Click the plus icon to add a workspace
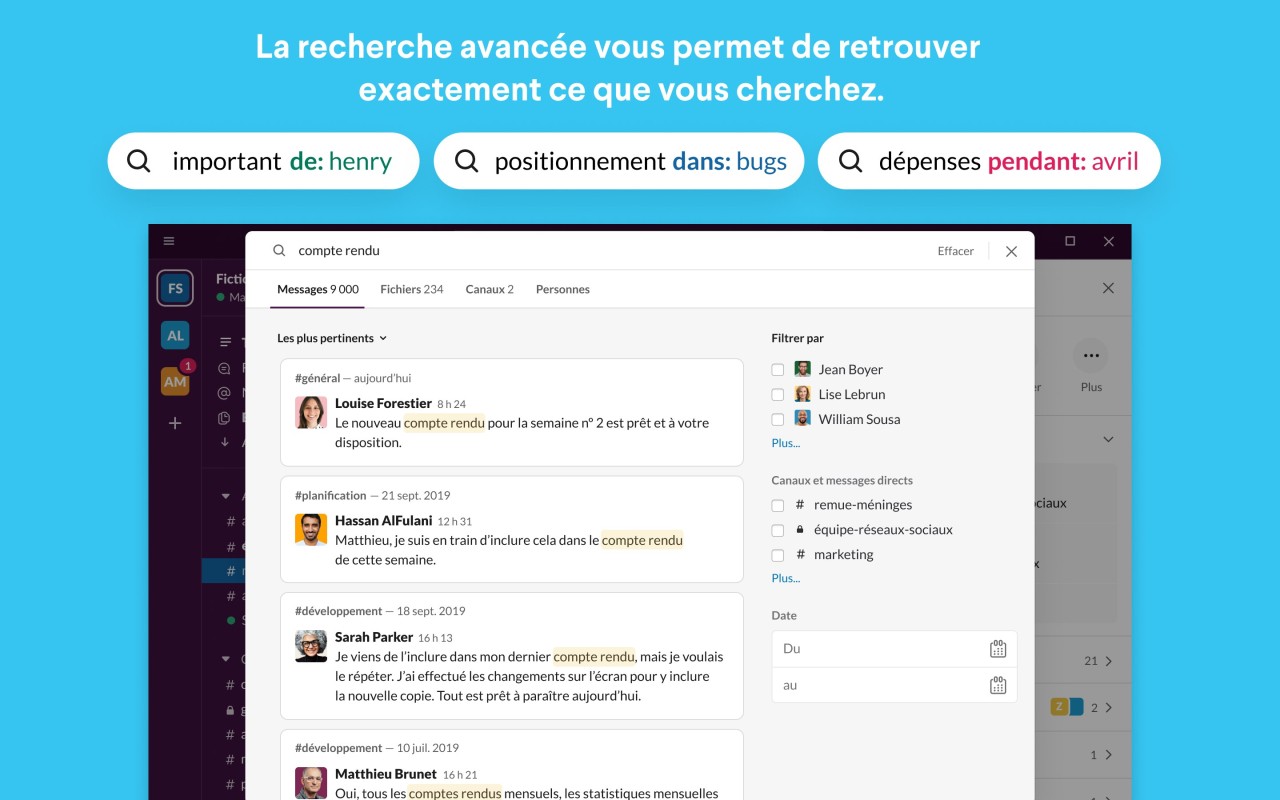The height and width of the screenshot is (800, 1280). pos(174,423)
